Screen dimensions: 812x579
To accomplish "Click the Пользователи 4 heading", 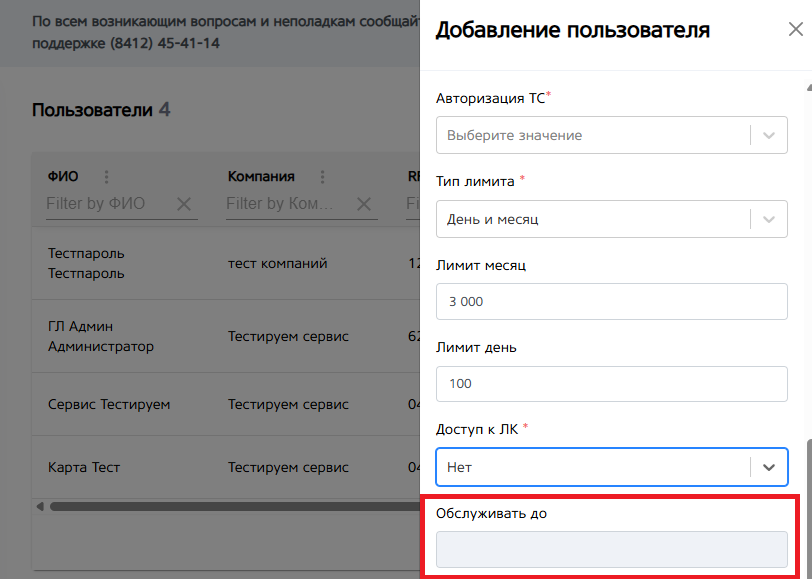I will coord(101,110).
